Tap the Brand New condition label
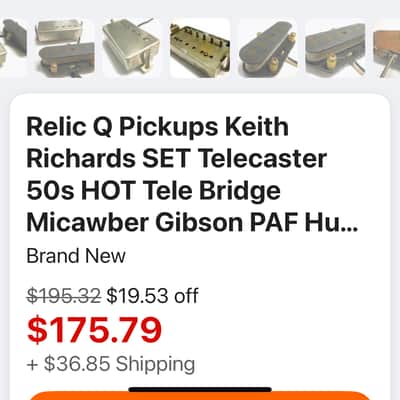The height and width of the screenshot is (400, 400). pos(76,256)
